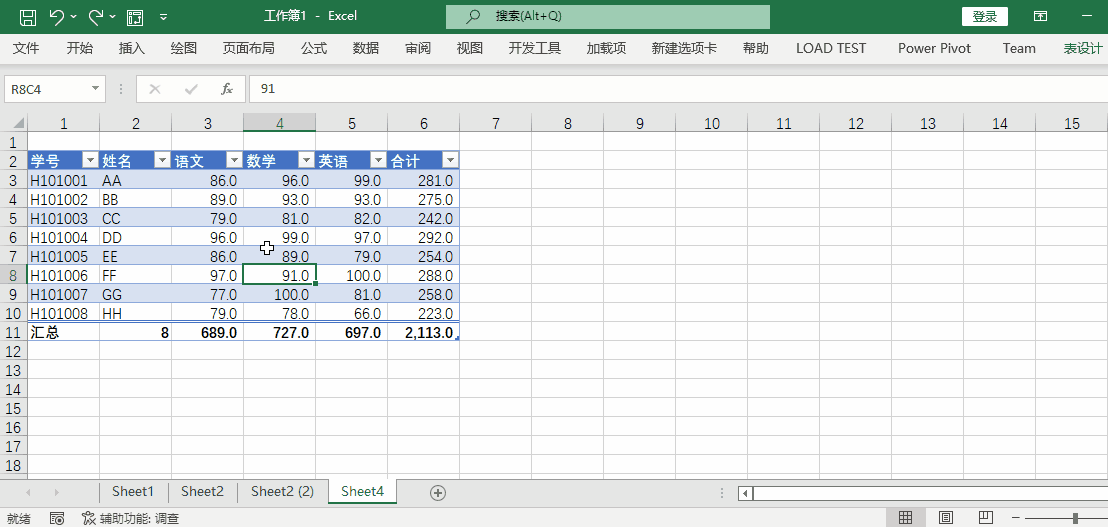Switch to the 开始 ribbon tab

79,48
